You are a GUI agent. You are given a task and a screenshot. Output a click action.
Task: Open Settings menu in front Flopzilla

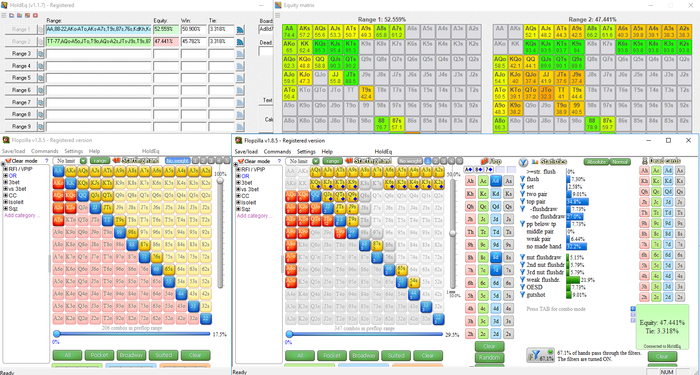coord(306,152)
